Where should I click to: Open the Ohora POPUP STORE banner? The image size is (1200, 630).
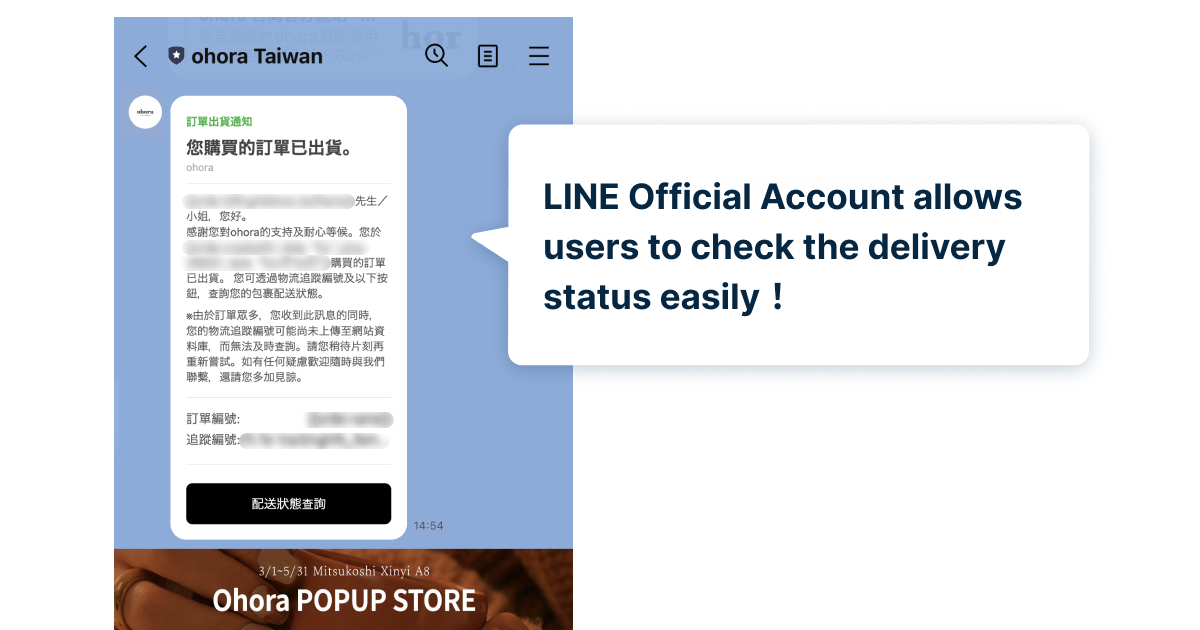pyautogui.click(x=343, y=589)
